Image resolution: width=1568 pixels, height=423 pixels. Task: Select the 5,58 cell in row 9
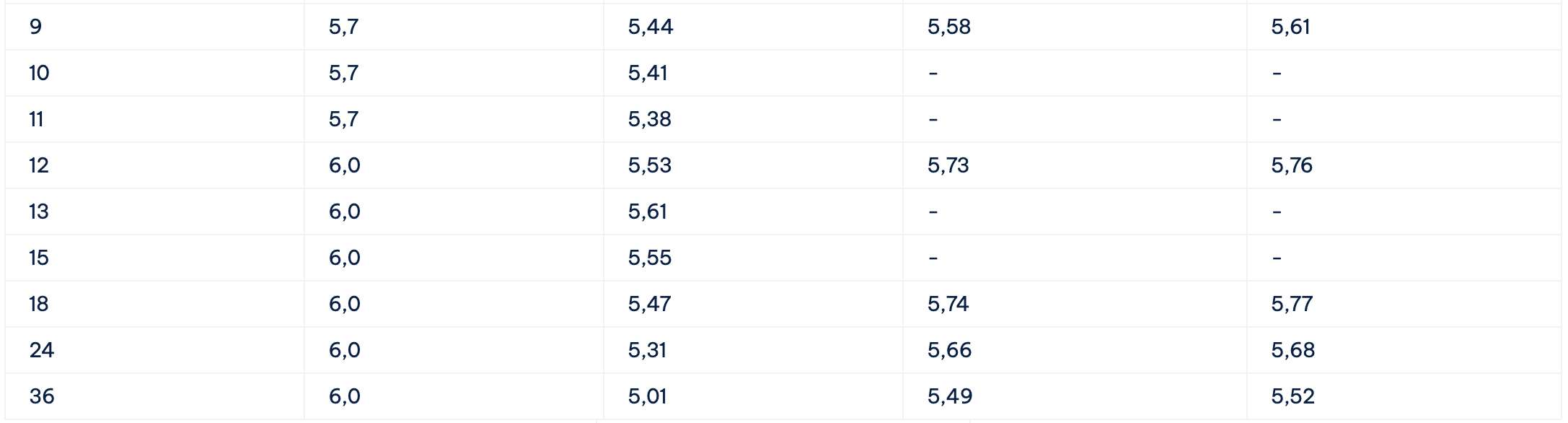click(1074, 27)
